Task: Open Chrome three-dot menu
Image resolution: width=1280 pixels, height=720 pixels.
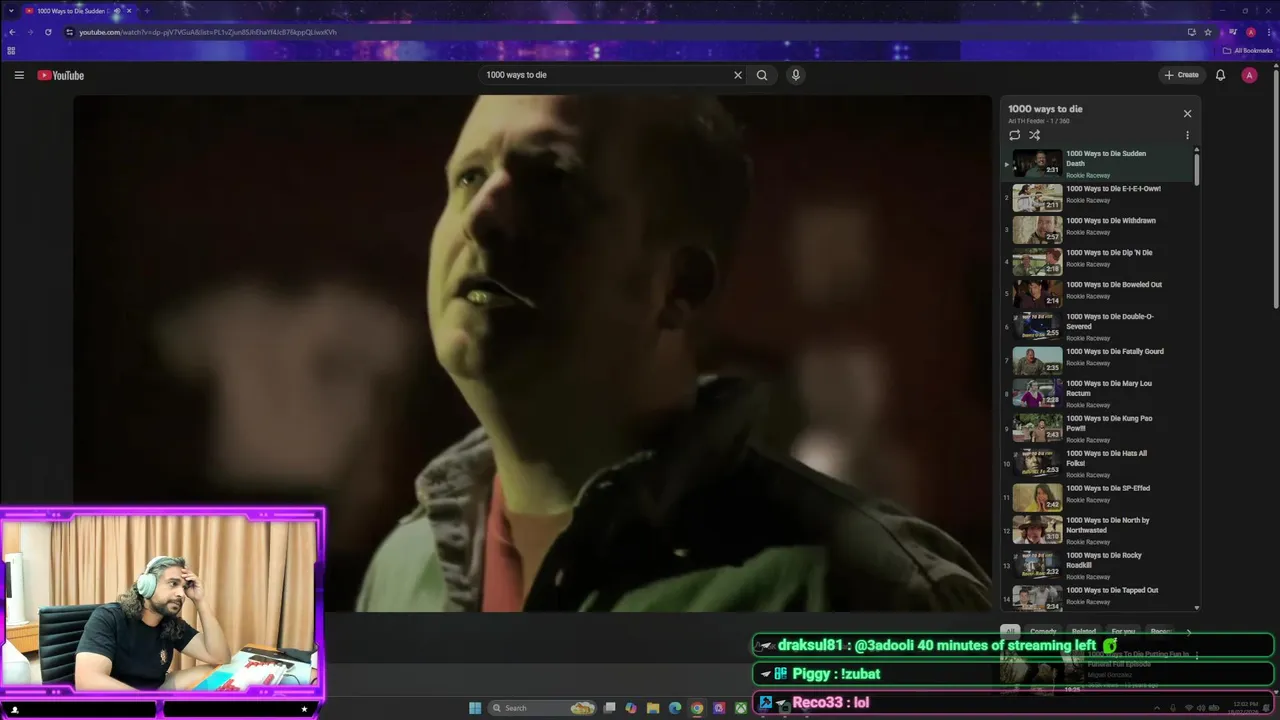Action: [x=1268, y=32]
